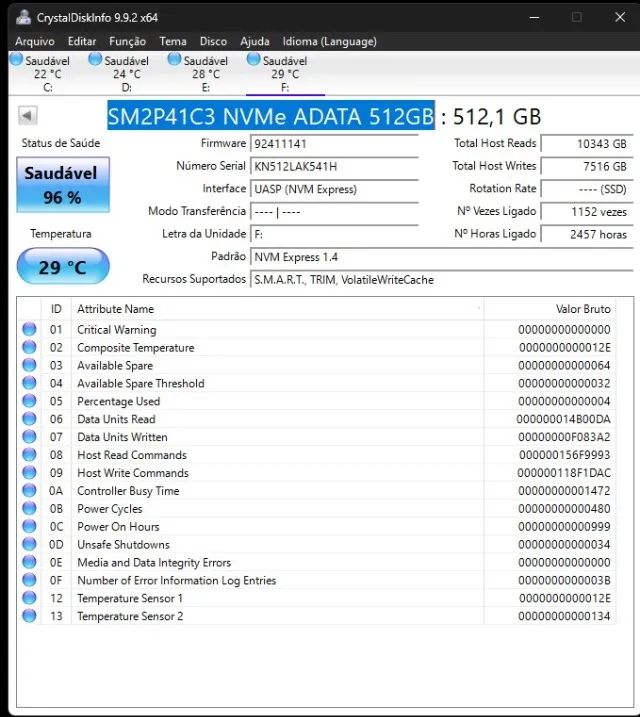Click the Status de Saúde label
The height and width of the screenshot is (717, 640).
[x=61, y=143]
